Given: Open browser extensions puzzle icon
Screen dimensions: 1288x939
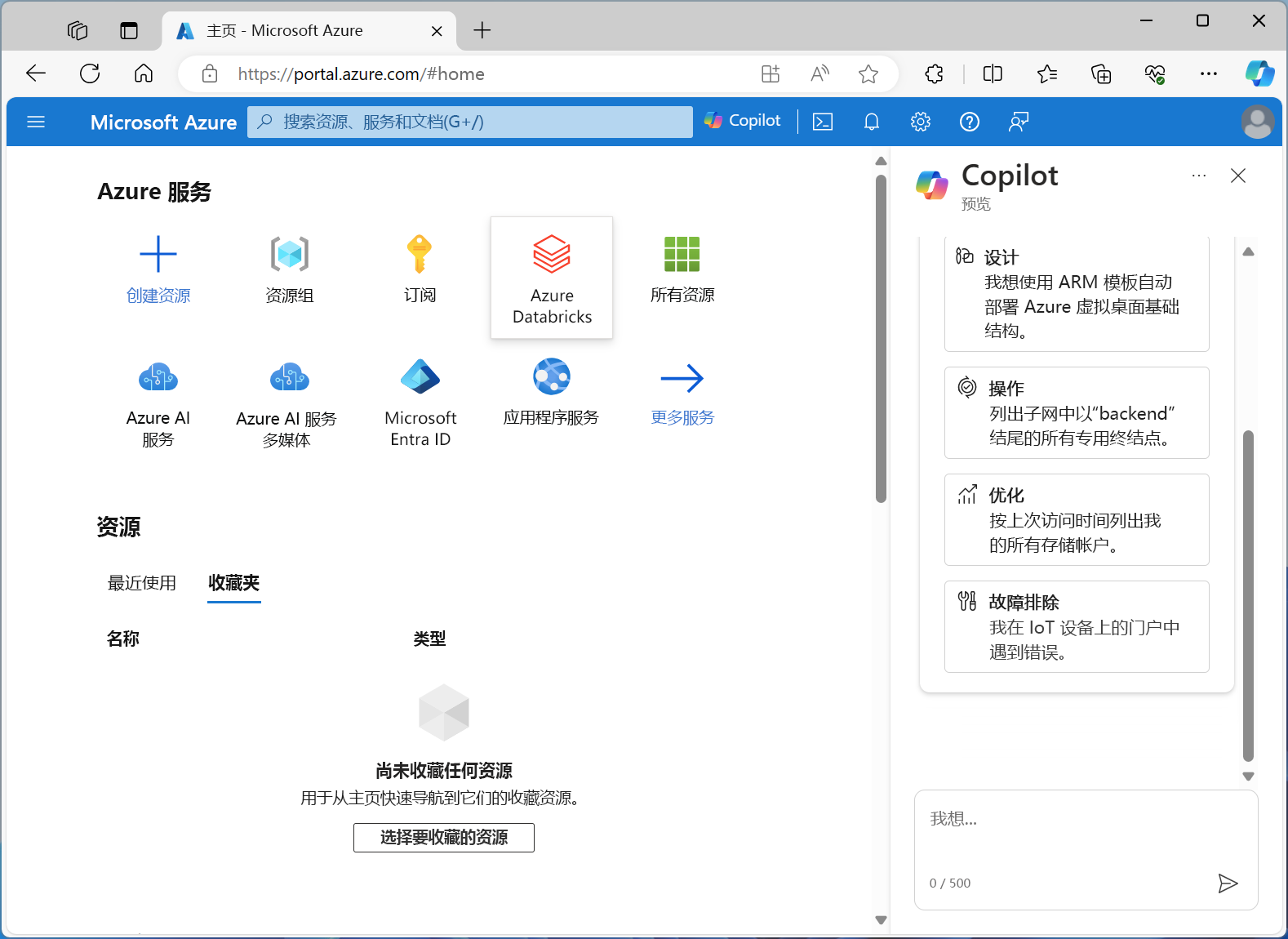Looking at the screenshot, I should [935, 74].
